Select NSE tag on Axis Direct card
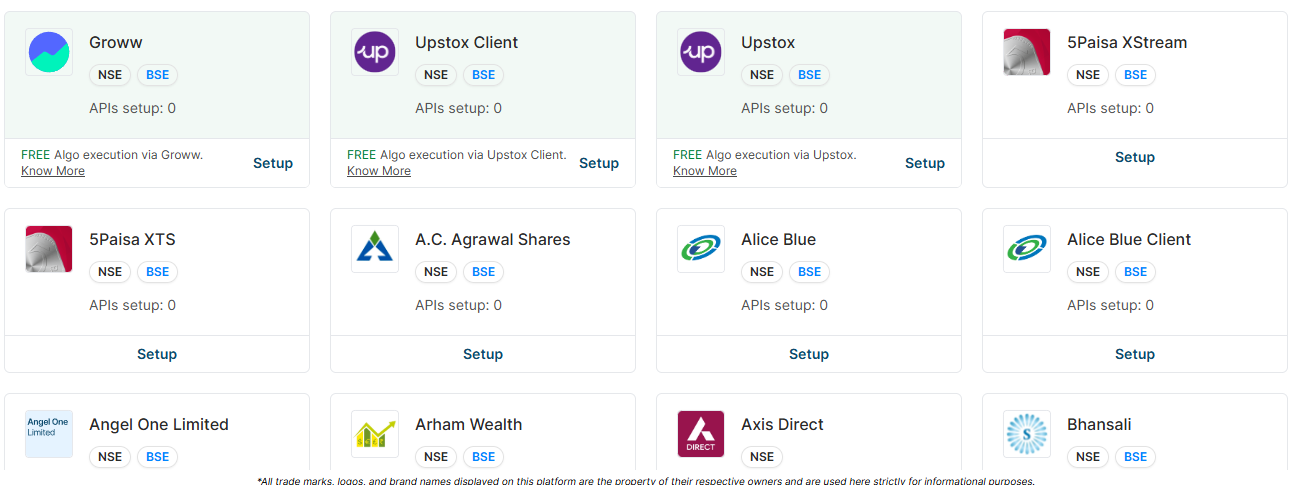The height and width of the screenshot is (485, 1305). click(x=762, y=457)
